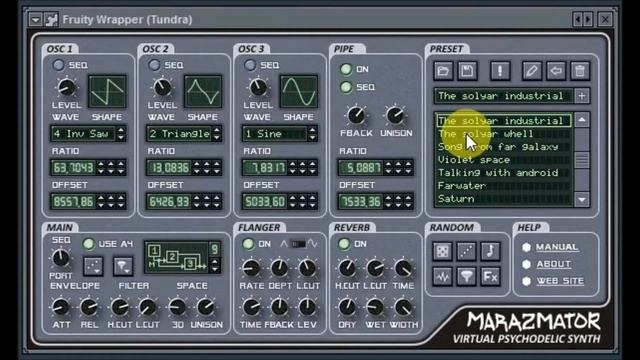Rename preset with pencil icon
This screenshot has width=640, height=360.
point(531,71)
